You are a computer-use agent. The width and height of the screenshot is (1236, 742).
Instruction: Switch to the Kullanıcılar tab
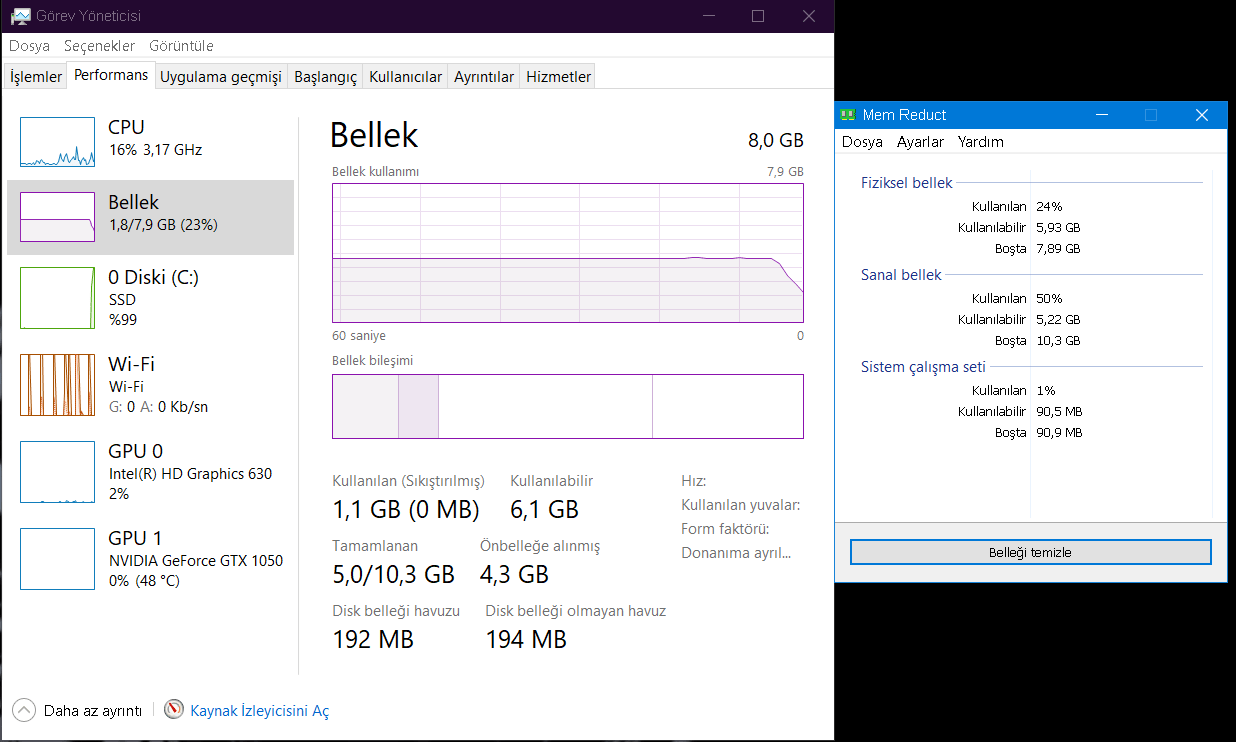click(405, 77)
